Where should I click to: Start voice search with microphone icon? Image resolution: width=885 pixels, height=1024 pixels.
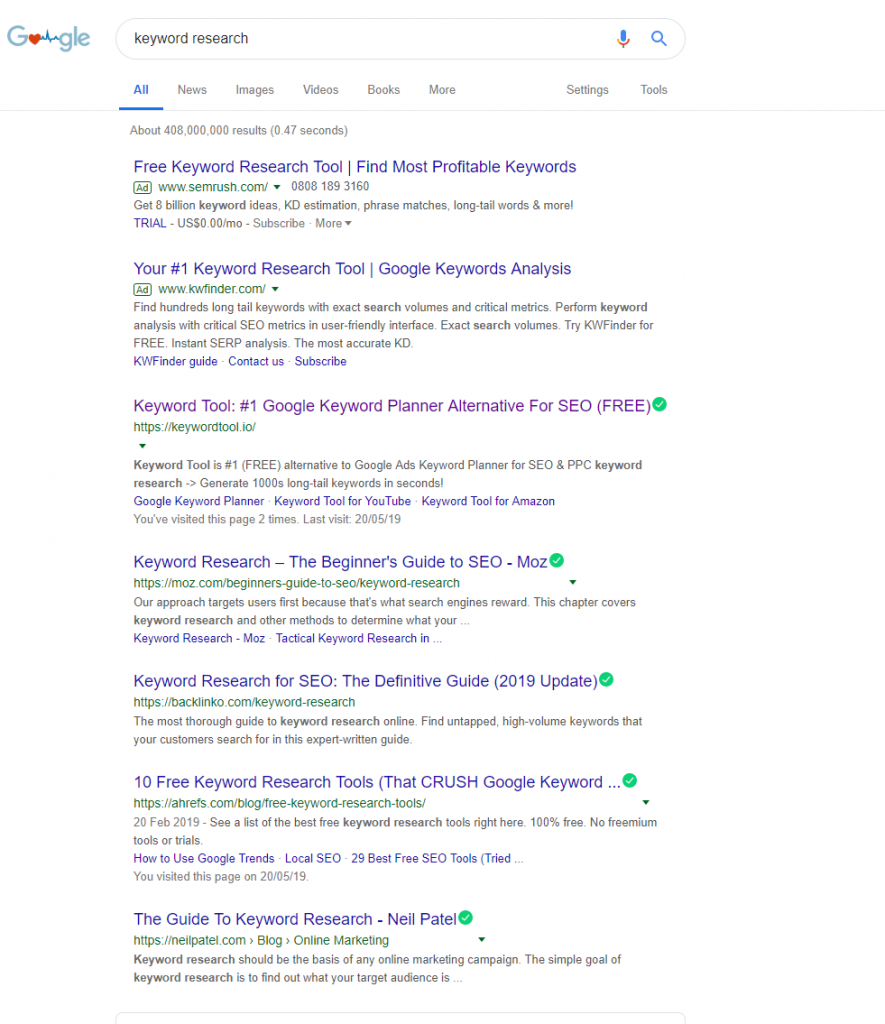point(623,39)
